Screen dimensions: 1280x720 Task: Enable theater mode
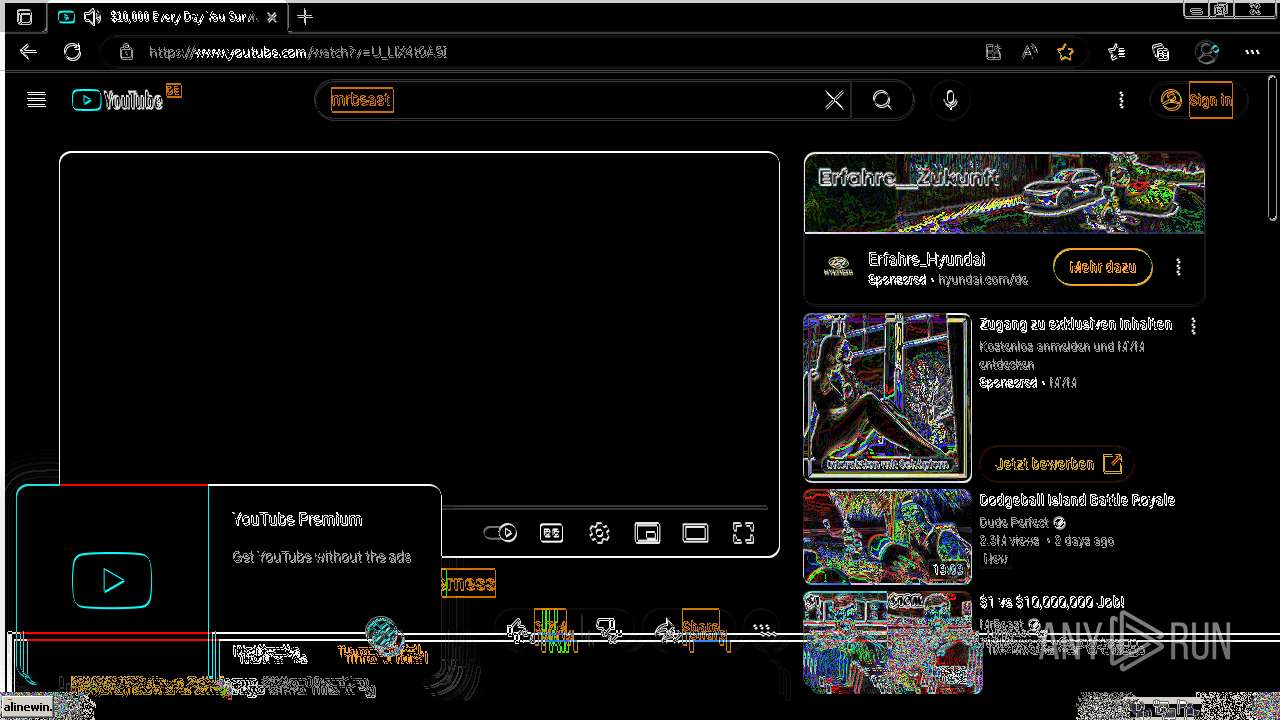tap(695, 533)
